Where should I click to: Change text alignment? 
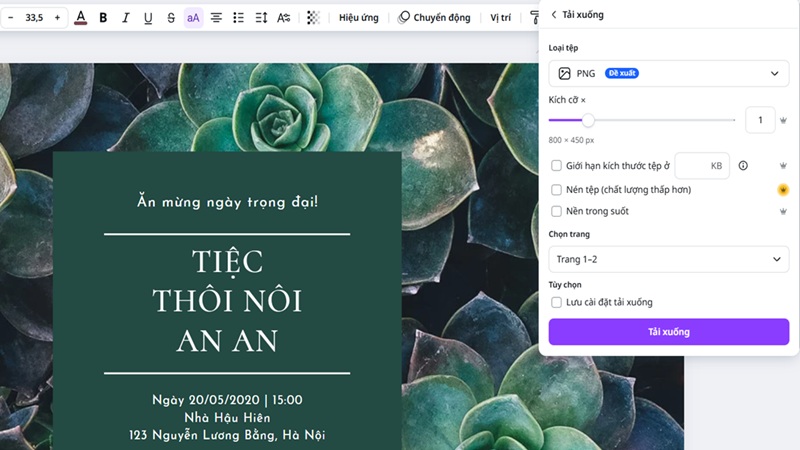pyautogui.click(x=216, y=18)
